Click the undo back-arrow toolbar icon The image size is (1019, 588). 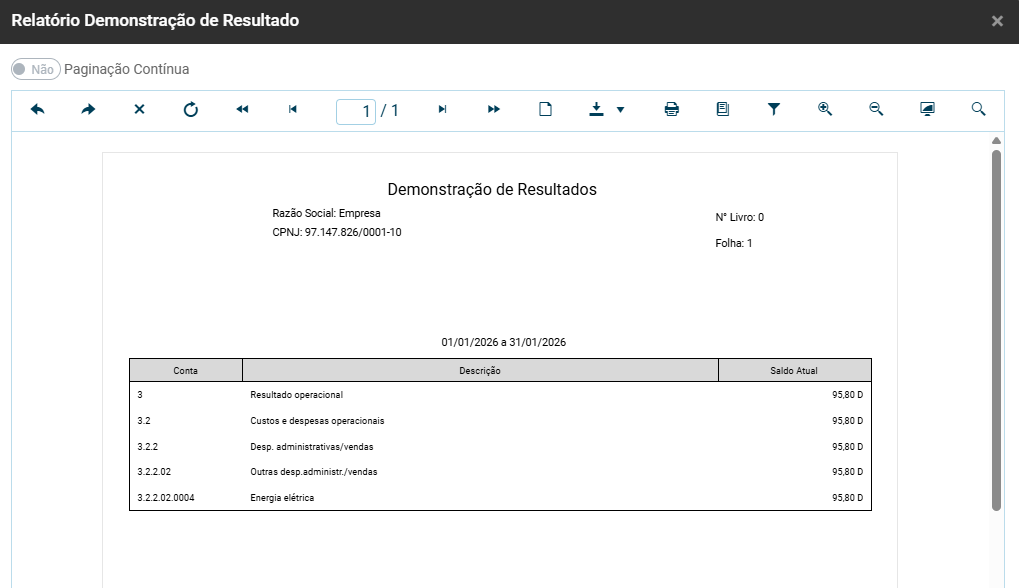38,109
